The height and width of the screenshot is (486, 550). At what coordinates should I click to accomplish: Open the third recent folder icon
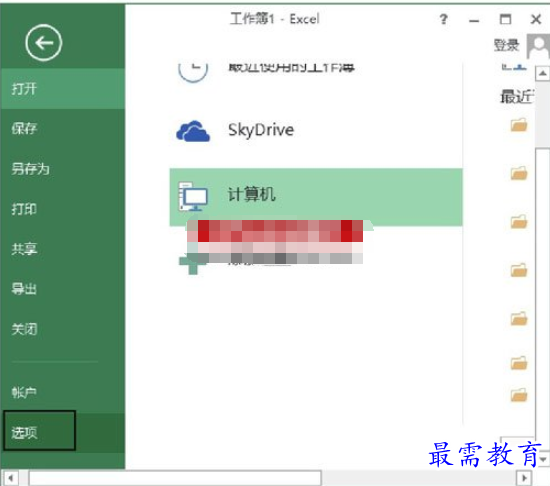pos(519,221)
